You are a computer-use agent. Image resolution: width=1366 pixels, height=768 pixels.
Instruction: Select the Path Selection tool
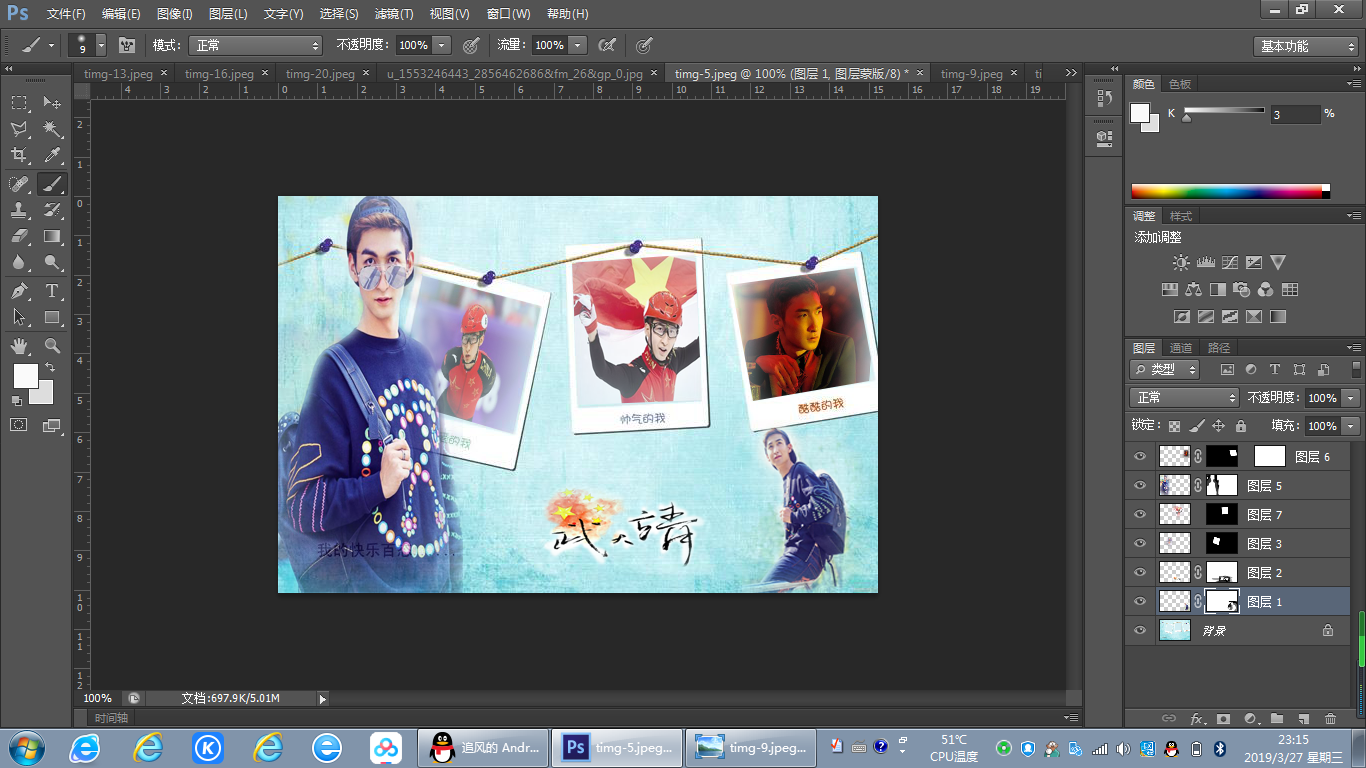click(19, 318)
